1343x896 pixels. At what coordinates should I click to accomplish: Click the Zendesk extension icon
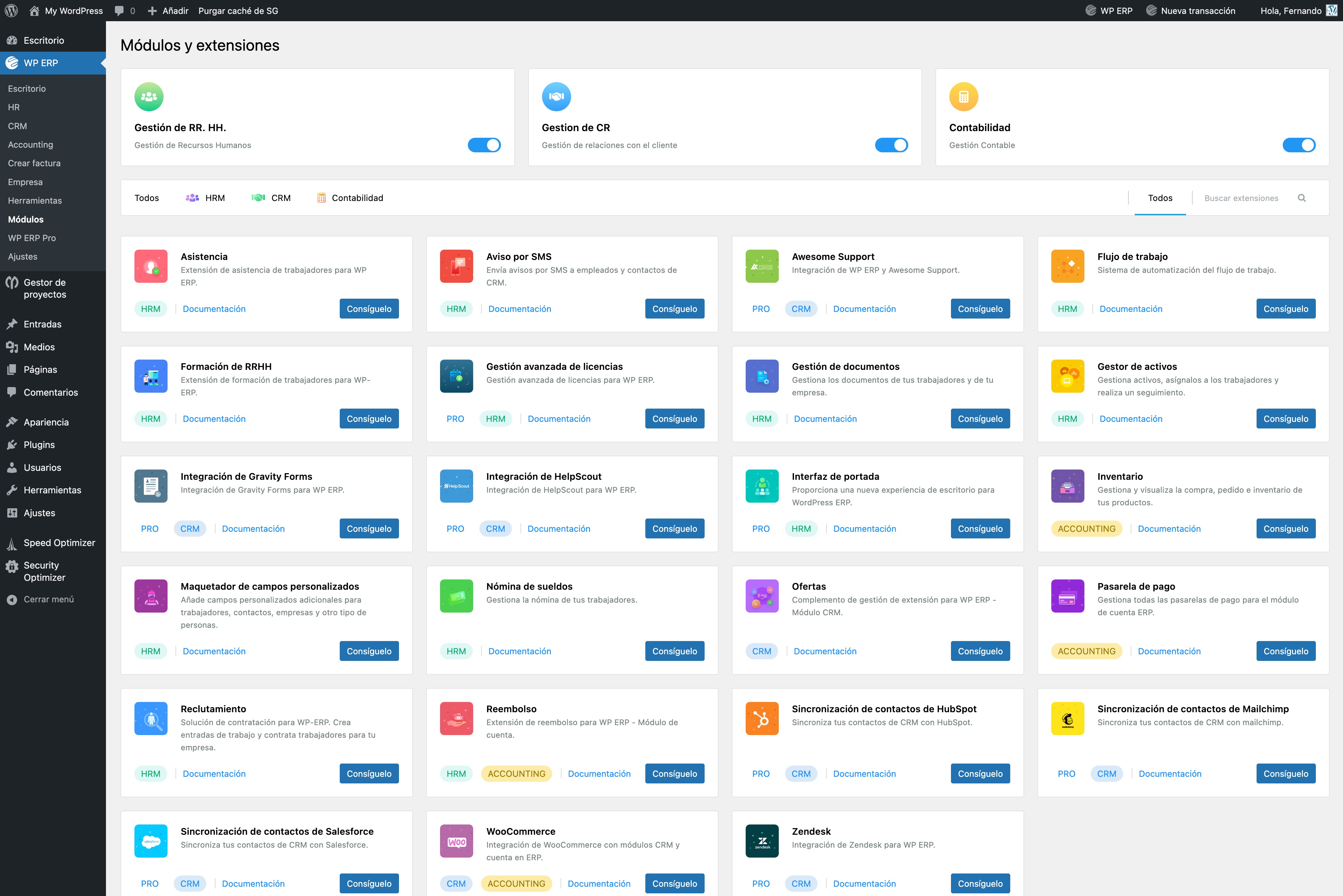click(762, 841)
